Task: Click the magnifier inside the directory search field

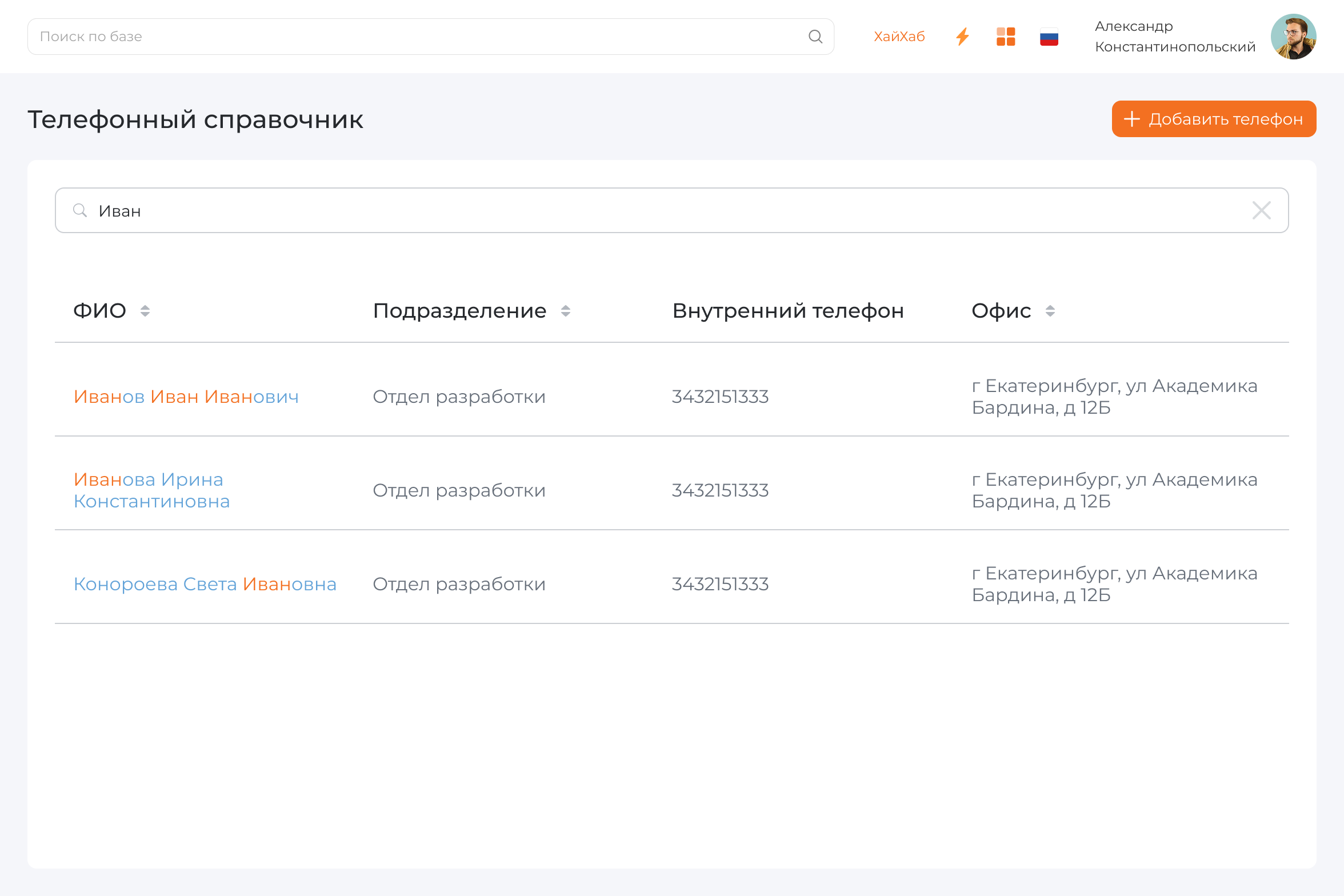Action: point(80,210)
